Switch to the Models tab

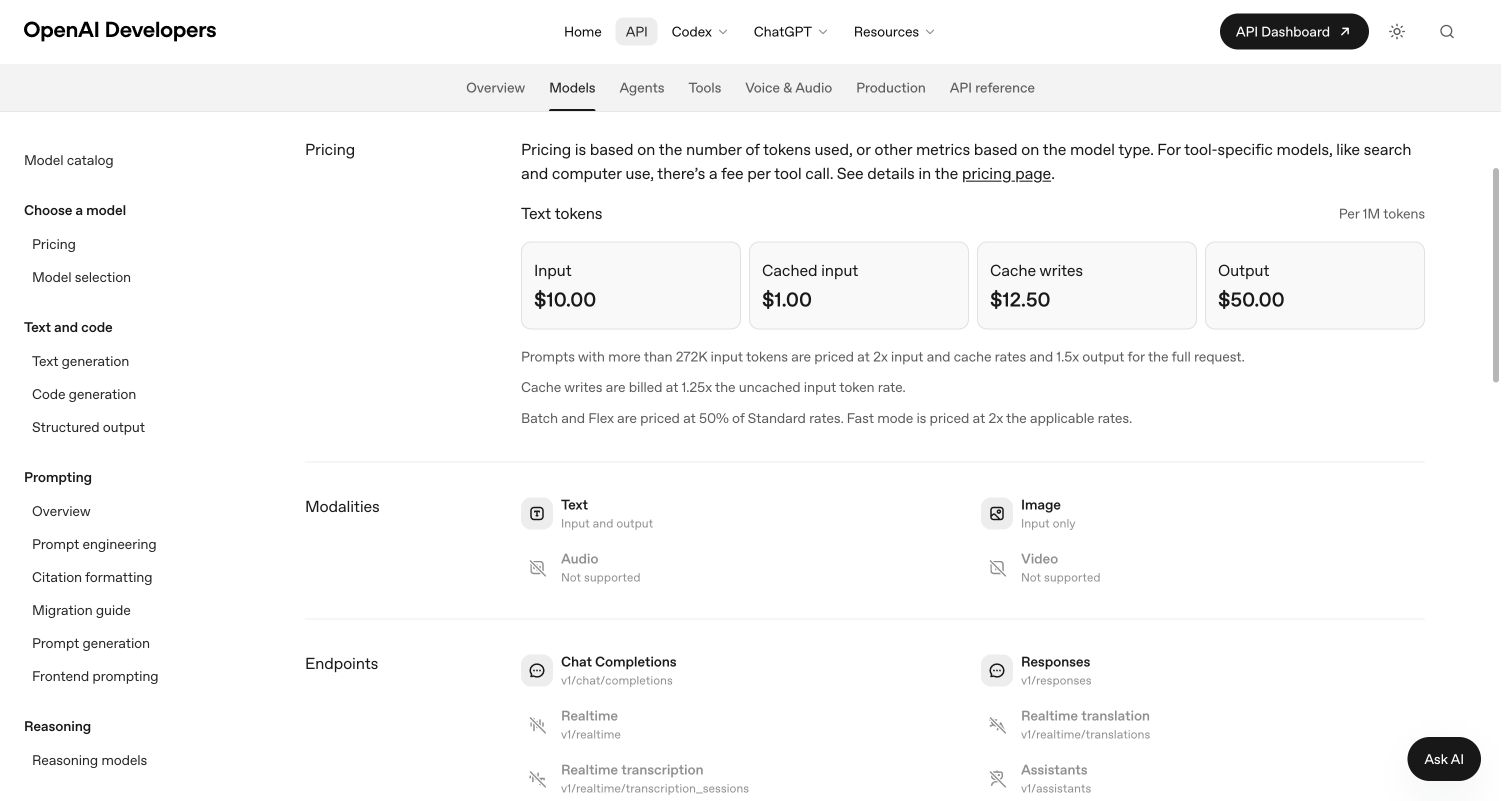click(572, 88)
